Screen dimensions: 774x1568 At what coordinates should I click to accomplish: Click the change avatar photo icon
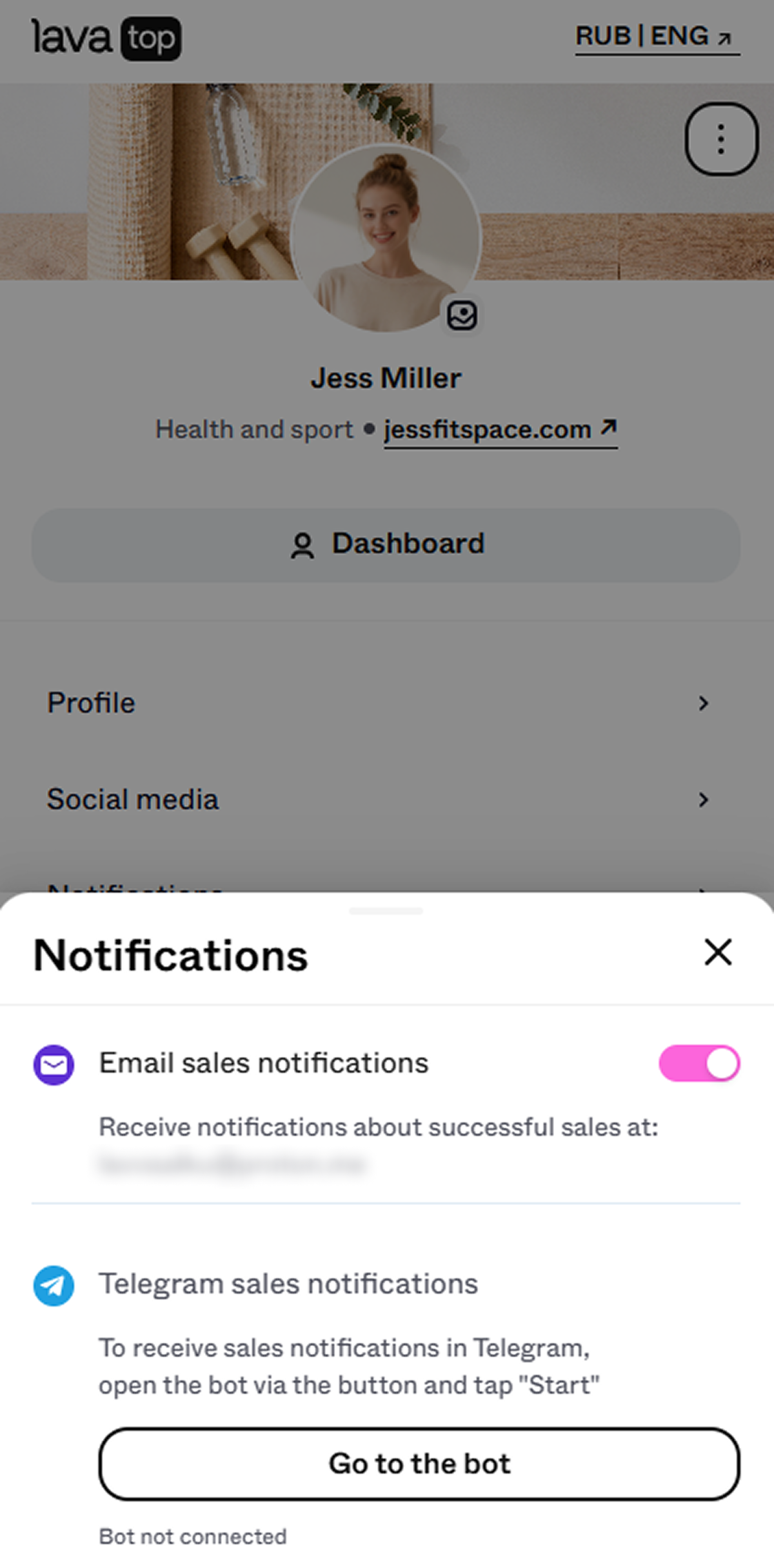pos(462,315)
